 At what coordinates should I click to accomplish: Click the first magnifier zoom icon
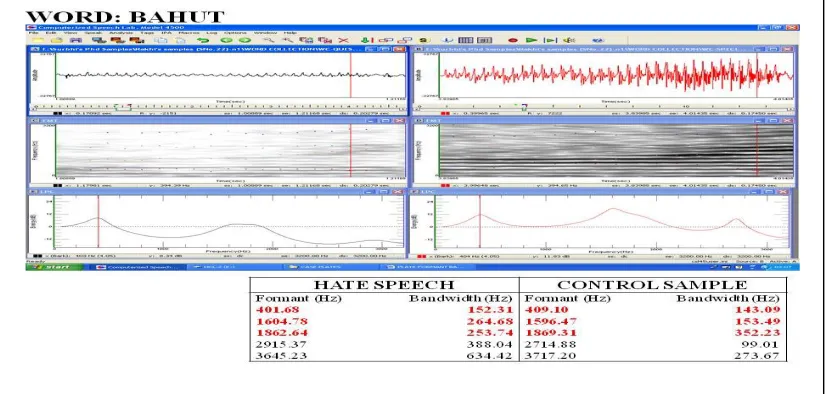click(x=269, y=40)
